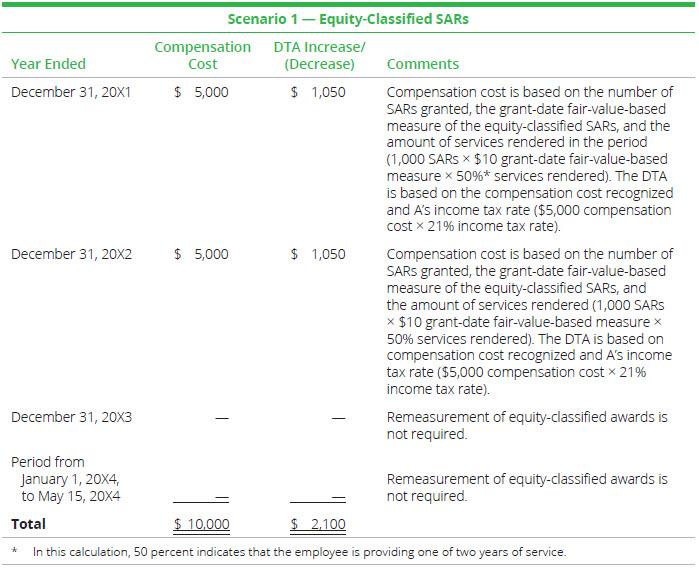Click the 20X4 period remeasurement comment

[526, 487]
